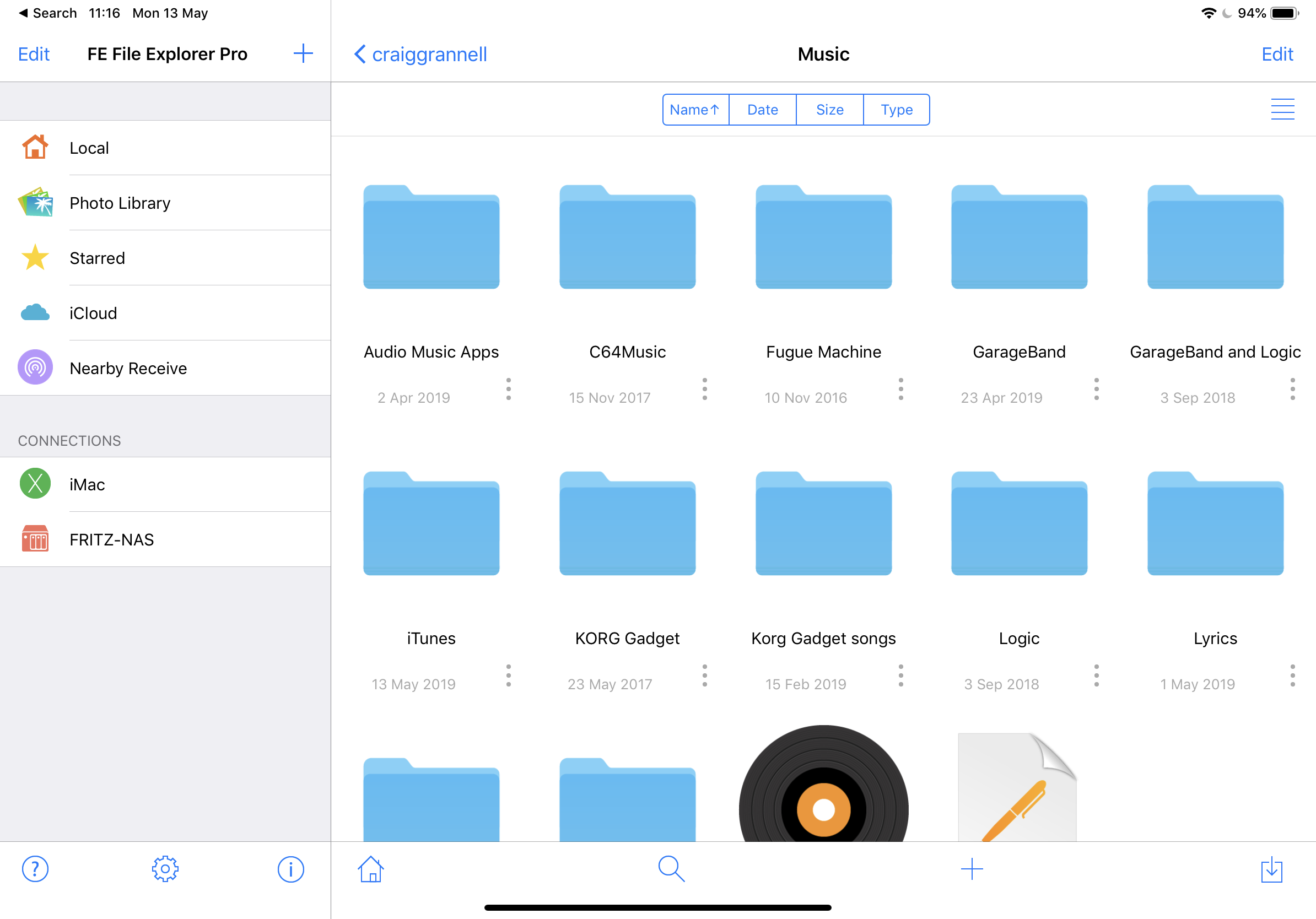The image size is (1316, 919).
Task: Show more options for iTunes folder
Action: coord(509,675)
